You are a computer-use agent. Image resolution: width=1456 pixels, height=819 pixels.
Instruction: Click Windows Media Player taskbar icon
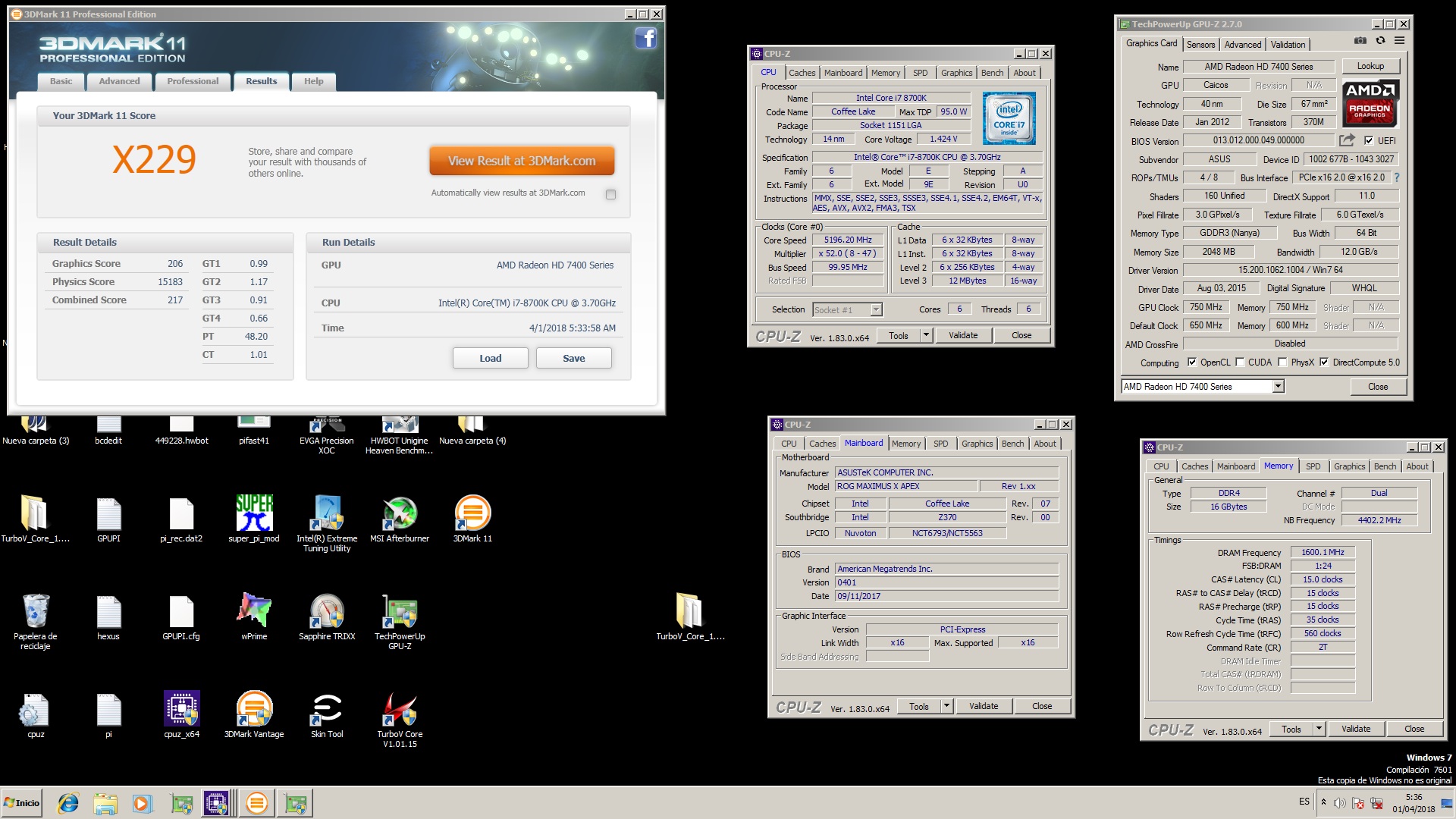coord(142,803)
